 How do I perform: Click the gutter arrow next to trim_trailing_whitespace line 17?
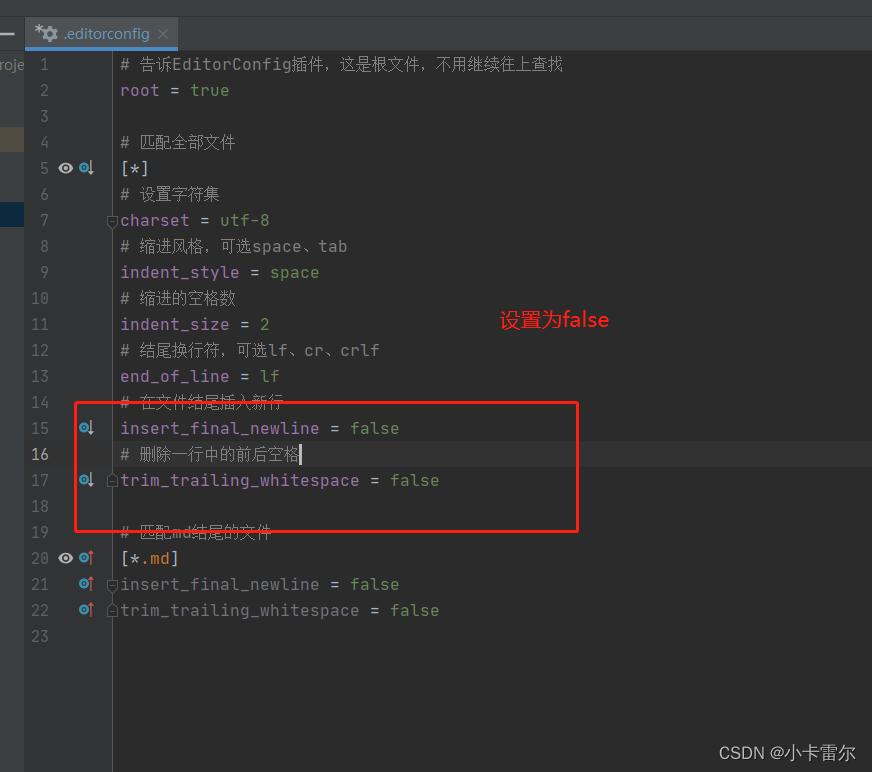point(86,479)
